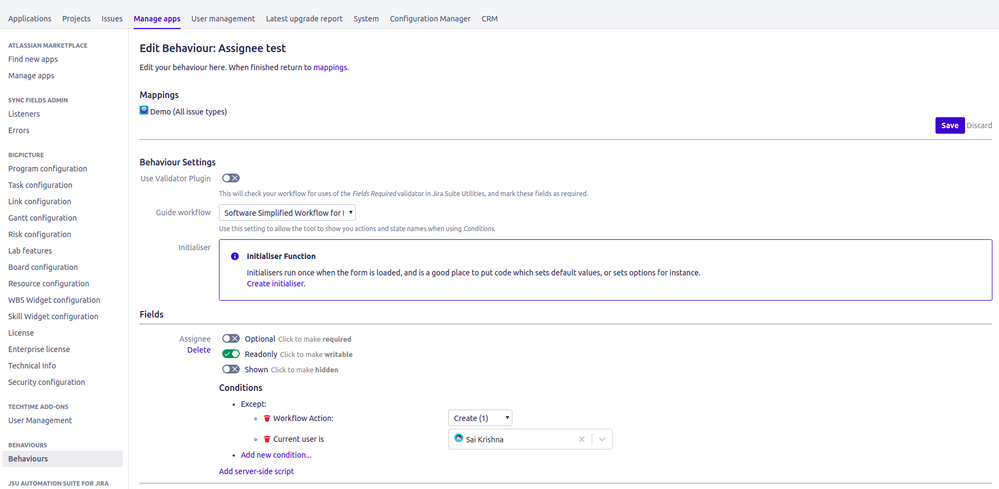Viewport: 999px width, 489px height.
Task: Click the Sai Krishna user field
Action: tap(530, 439)
